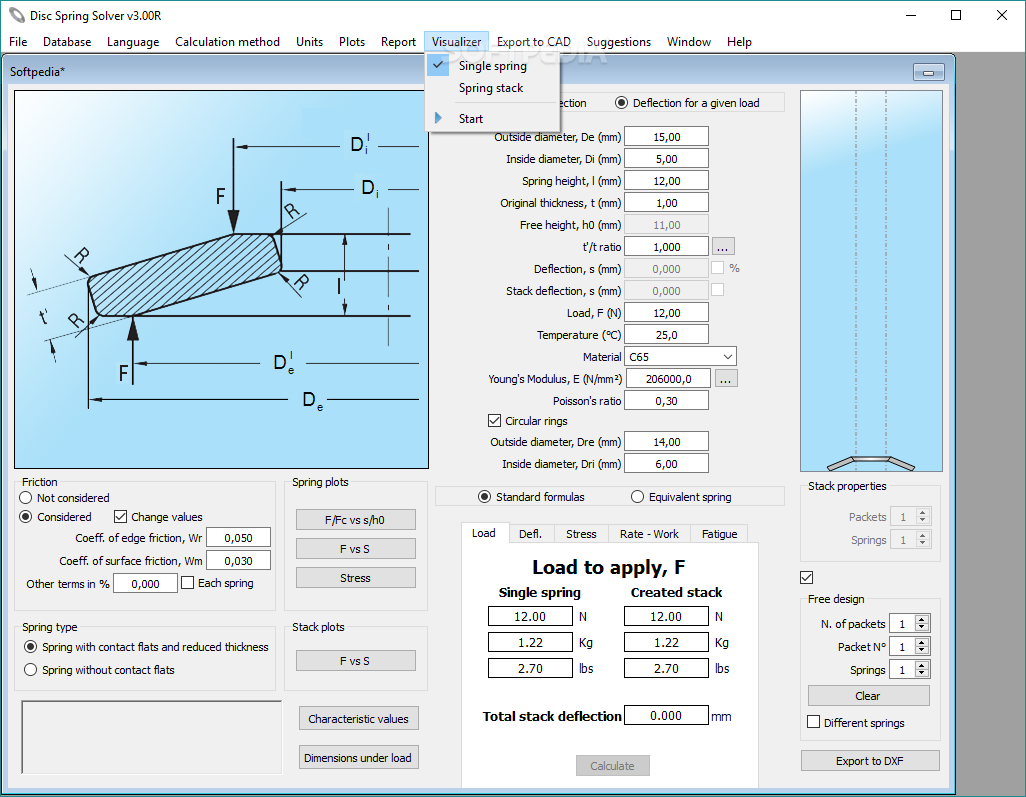1026x797 pixels.
Task: Open the Window menu
Action: tap(688, 42)
